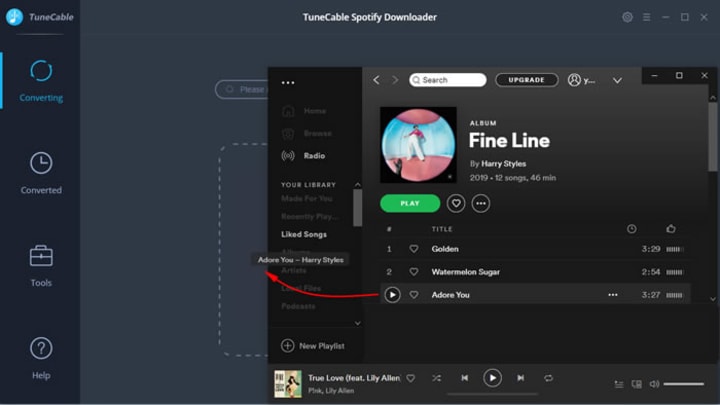The height and width of the screenshot is (405, 720).
Task: Click the Spotify sidebar scrollbar thumb
Action: pos(357,208)
